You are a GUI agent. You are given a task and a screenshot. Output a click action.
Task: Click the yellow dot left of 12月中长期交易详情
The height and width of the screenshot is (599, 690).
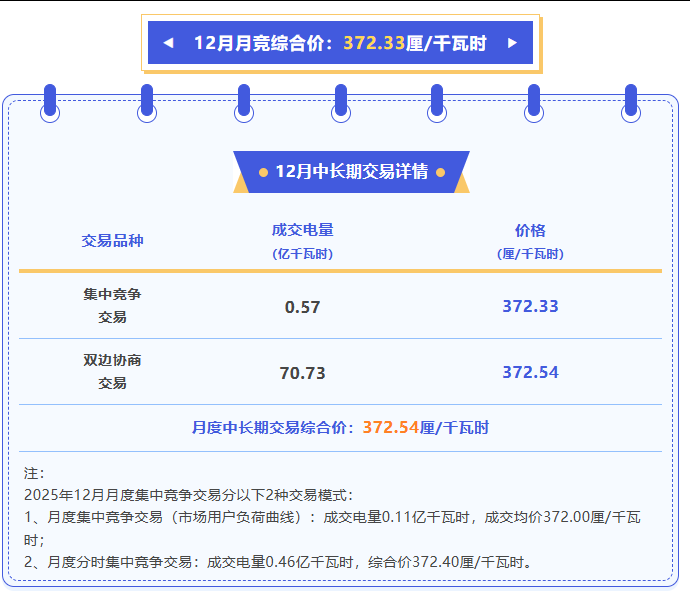(263, 172)
